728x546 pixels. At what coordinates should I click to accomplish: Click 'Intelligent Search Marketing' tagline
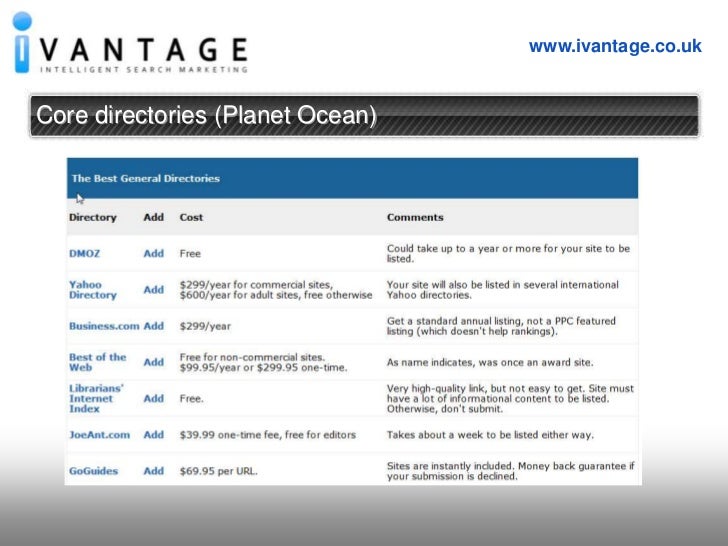click(x=144, y=70)
